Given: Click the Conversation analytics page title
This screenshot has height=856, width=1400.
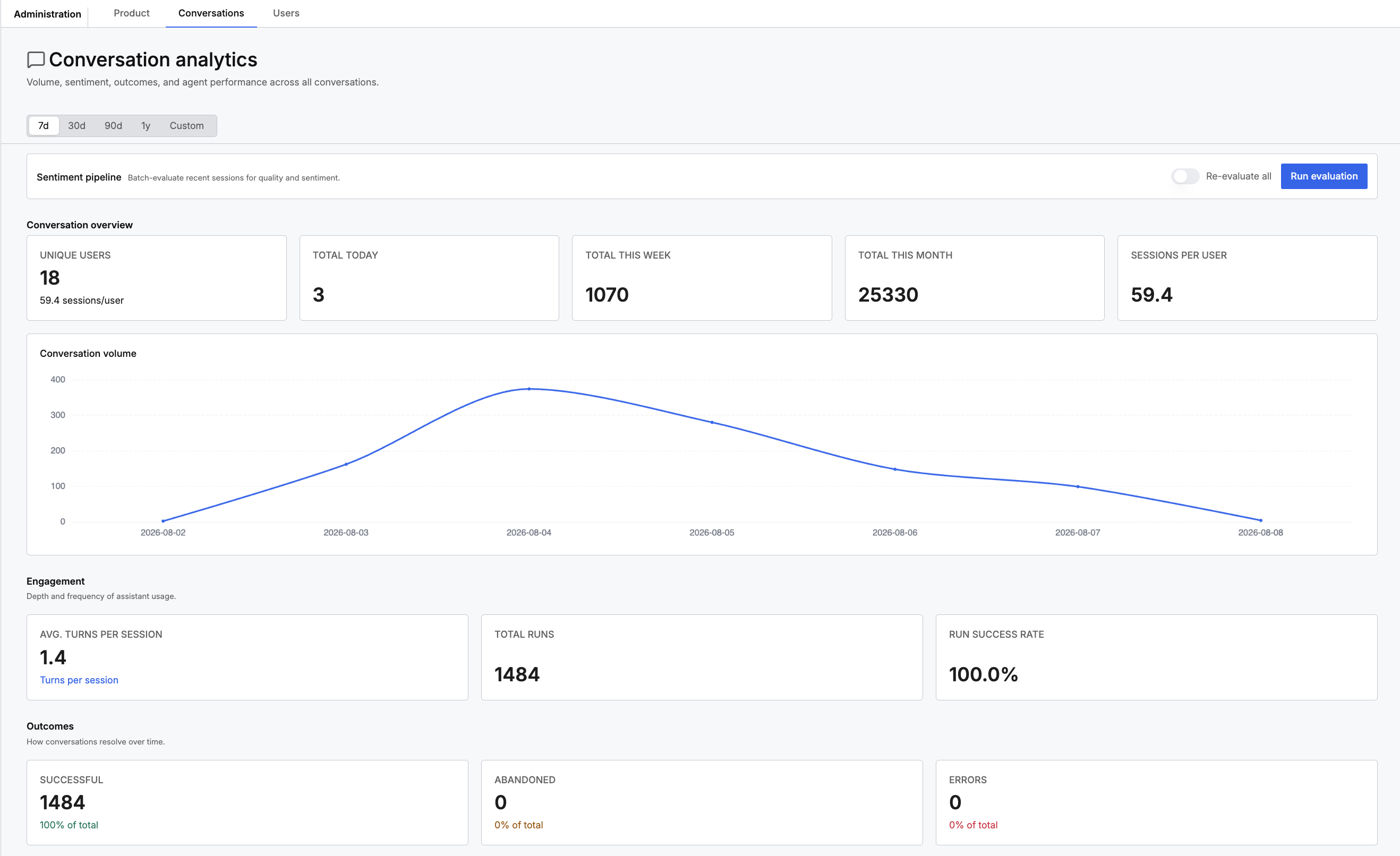Looking at the screenshot, I should coord(153,59).
